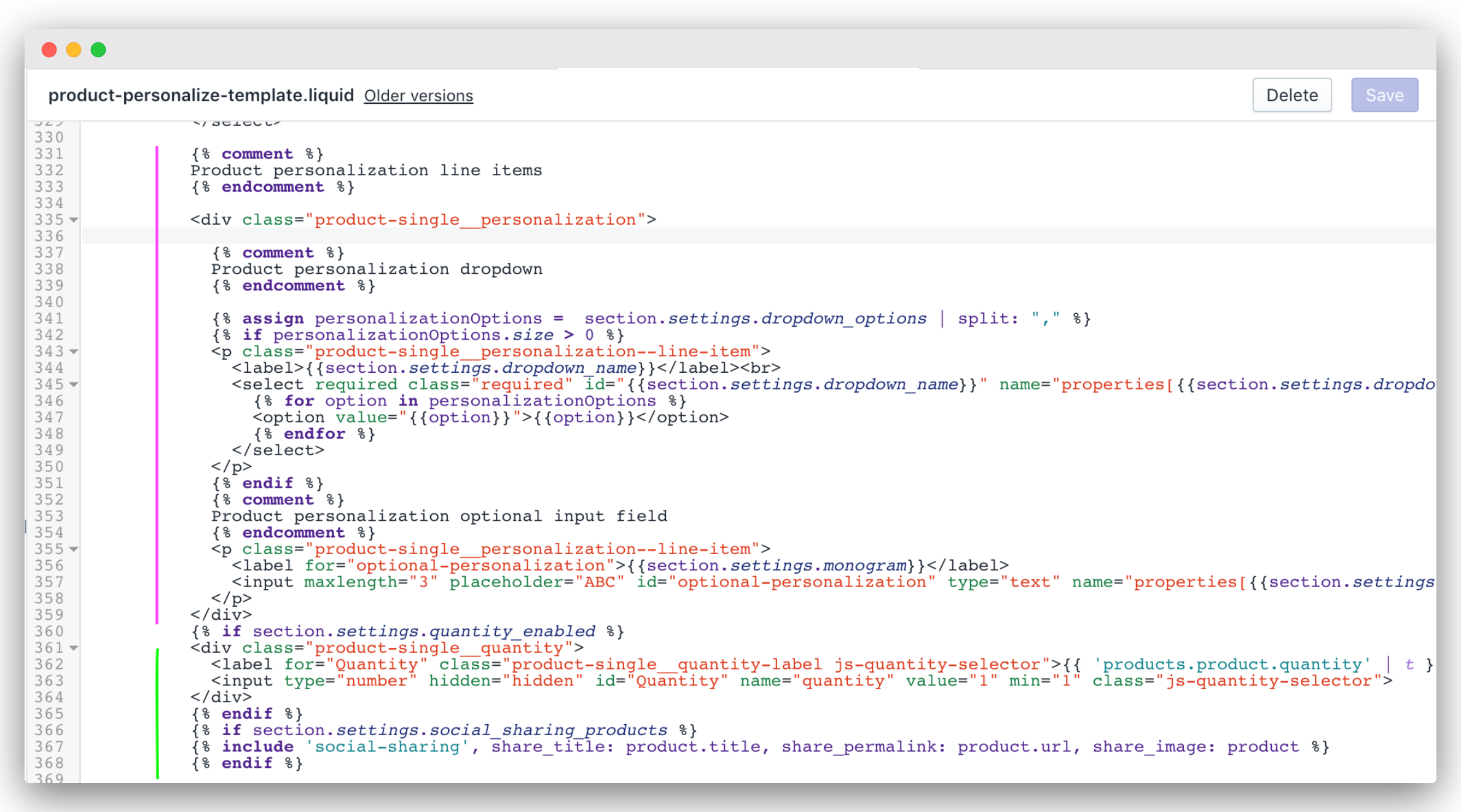Viewport: 1461px width, 812px height.
Task: Collapse the fold arrow at line 343
Action: (74, 351)
